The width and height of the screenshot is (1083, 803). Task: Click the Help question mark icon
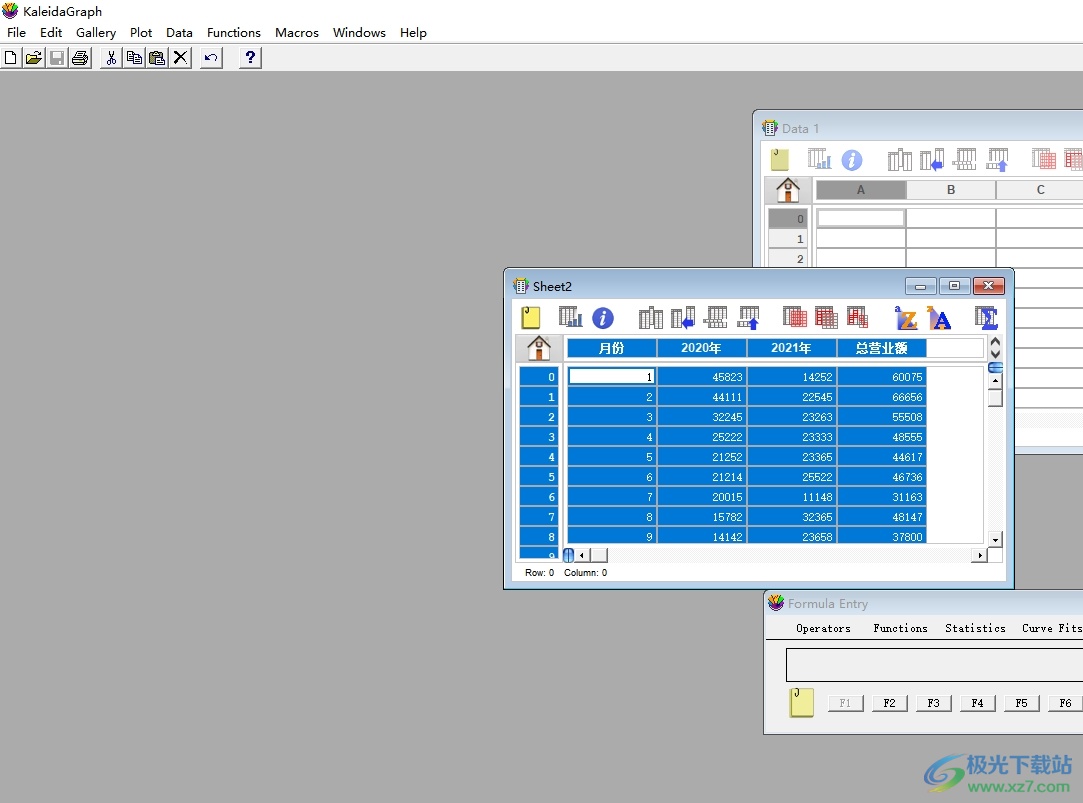[x=250, y=58]
